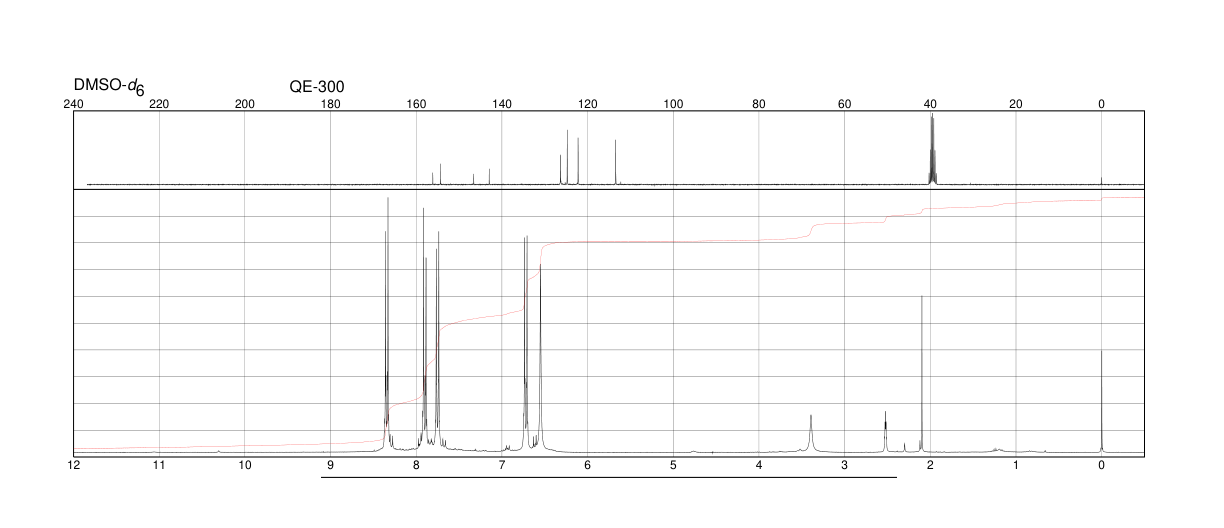Screen dimensions: 1224x528
Task: Select the 180 tick label on the carbon axis
Action: point(330,104)
